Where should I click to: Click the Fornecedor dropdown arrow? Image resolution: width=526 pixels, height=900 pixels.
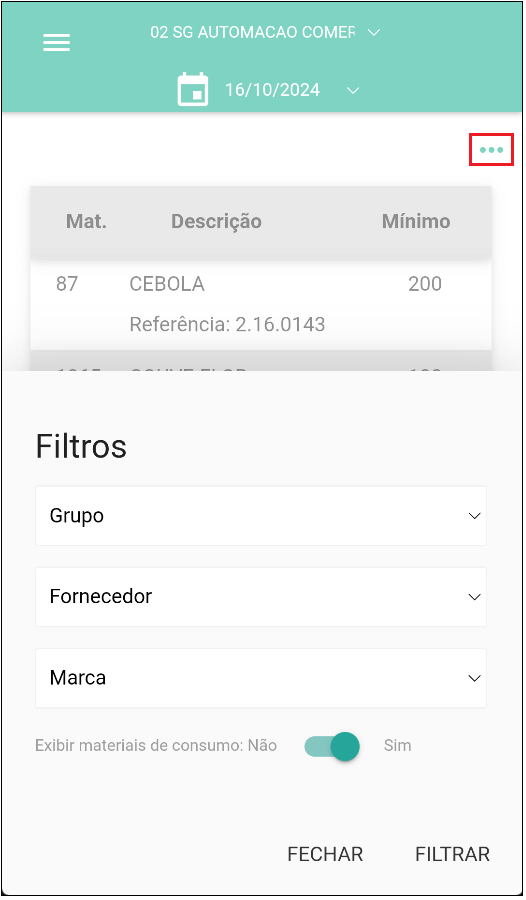click(474, 597)
